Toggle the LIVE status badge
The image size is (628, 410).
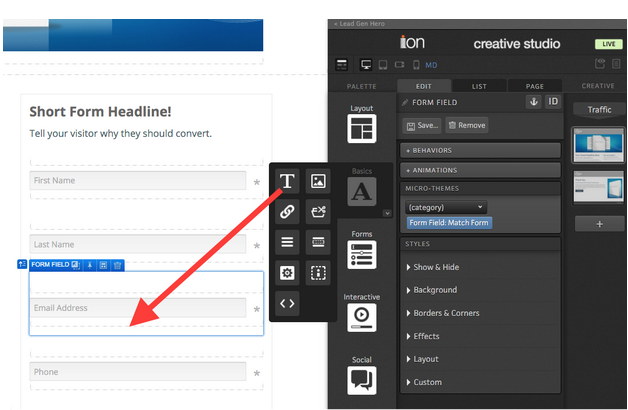(x=608, y=44)
